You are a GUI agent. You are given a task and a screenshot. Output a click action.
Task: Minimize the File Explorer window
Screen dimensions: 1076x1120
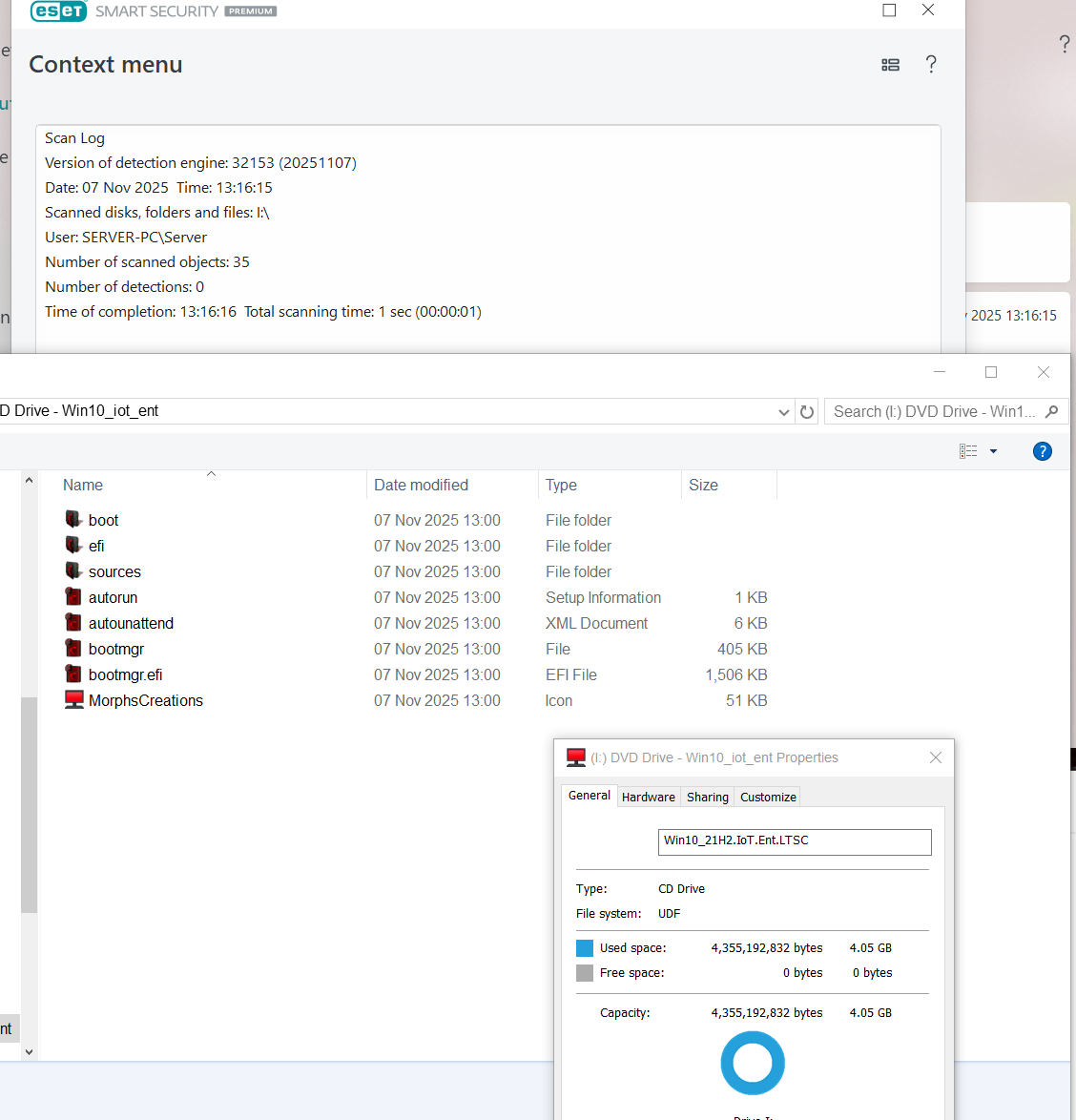(x=940, y=372)
